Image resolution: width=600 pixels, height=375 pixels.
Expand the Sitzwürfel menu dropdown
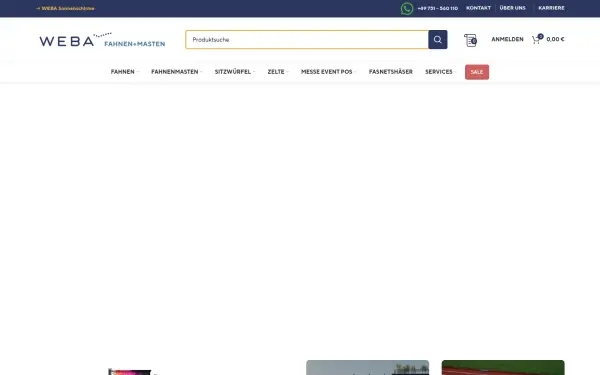coord(235,72)
